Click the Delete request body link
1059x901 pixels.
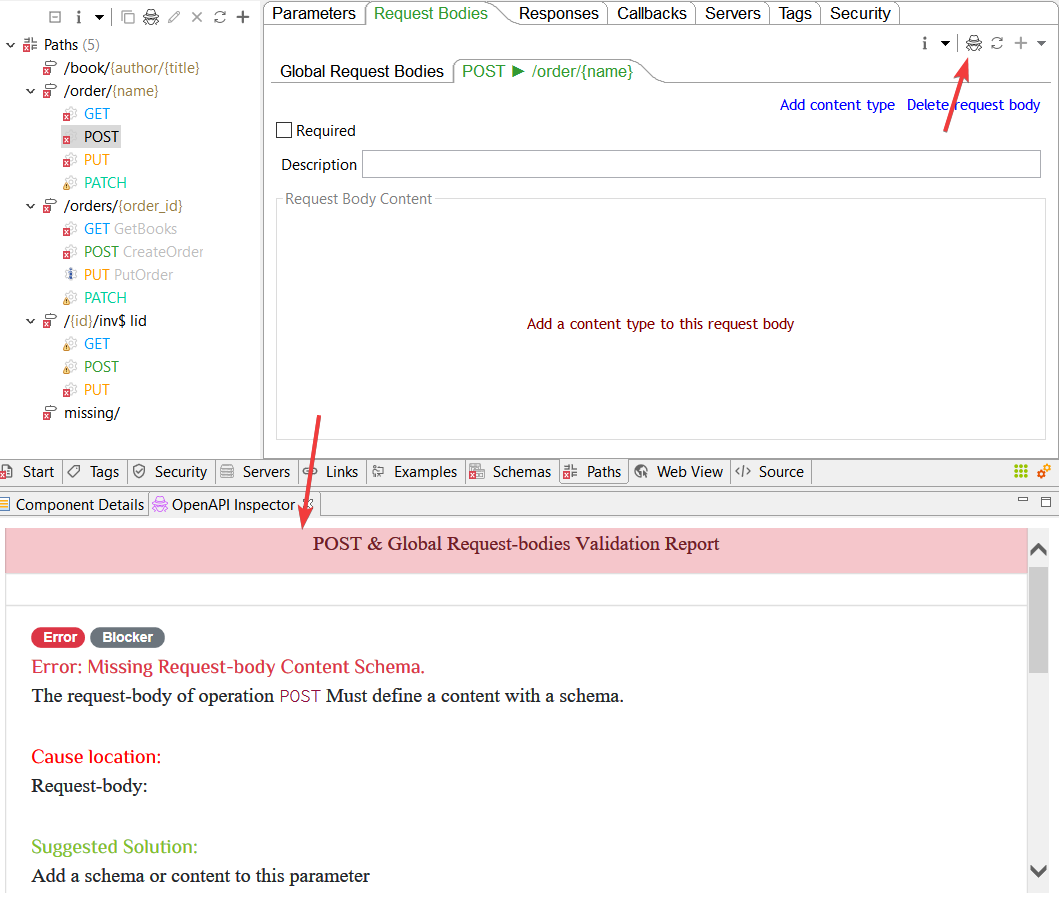[x=973, y=105]
